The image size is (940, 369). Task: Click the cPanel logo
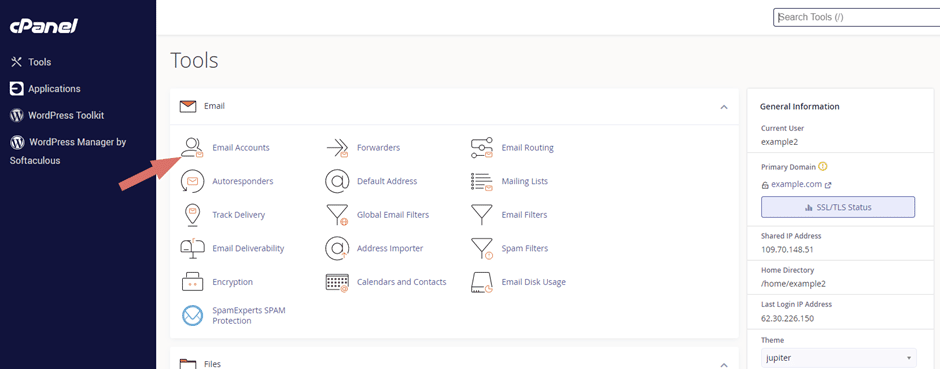[44, 26]
